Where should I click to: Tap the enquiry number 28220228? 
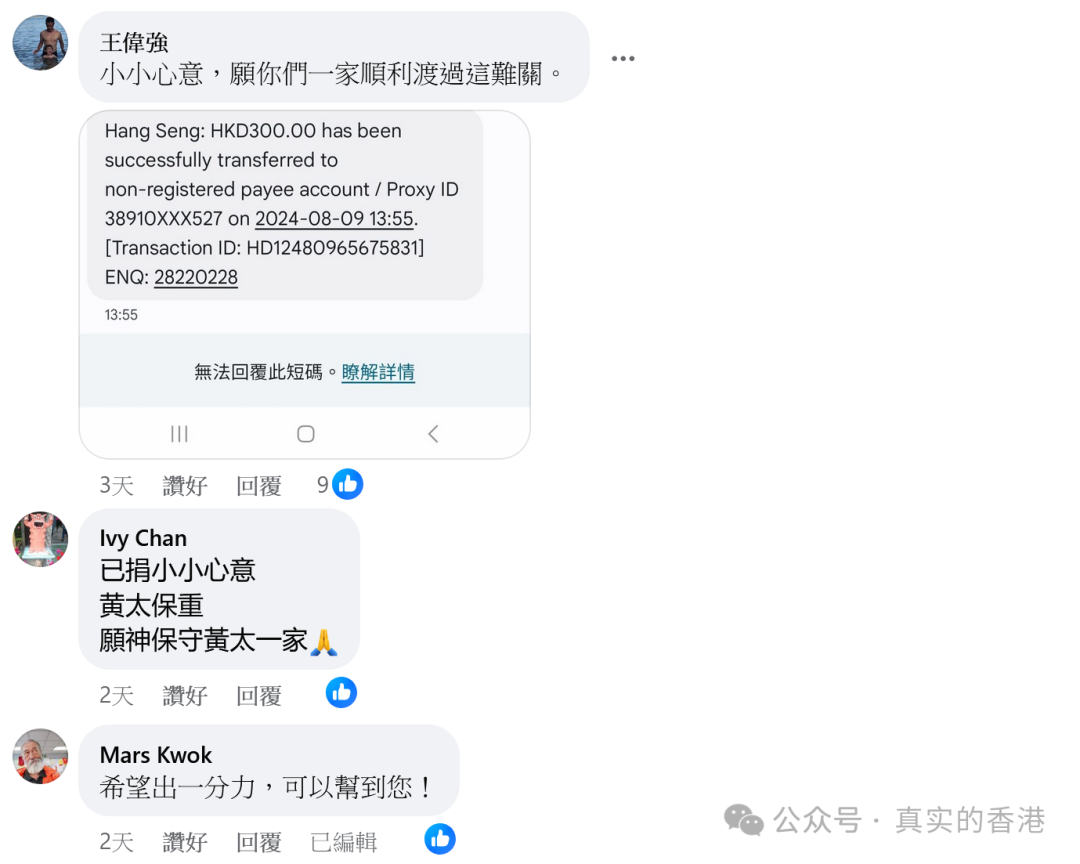(196, 277)
